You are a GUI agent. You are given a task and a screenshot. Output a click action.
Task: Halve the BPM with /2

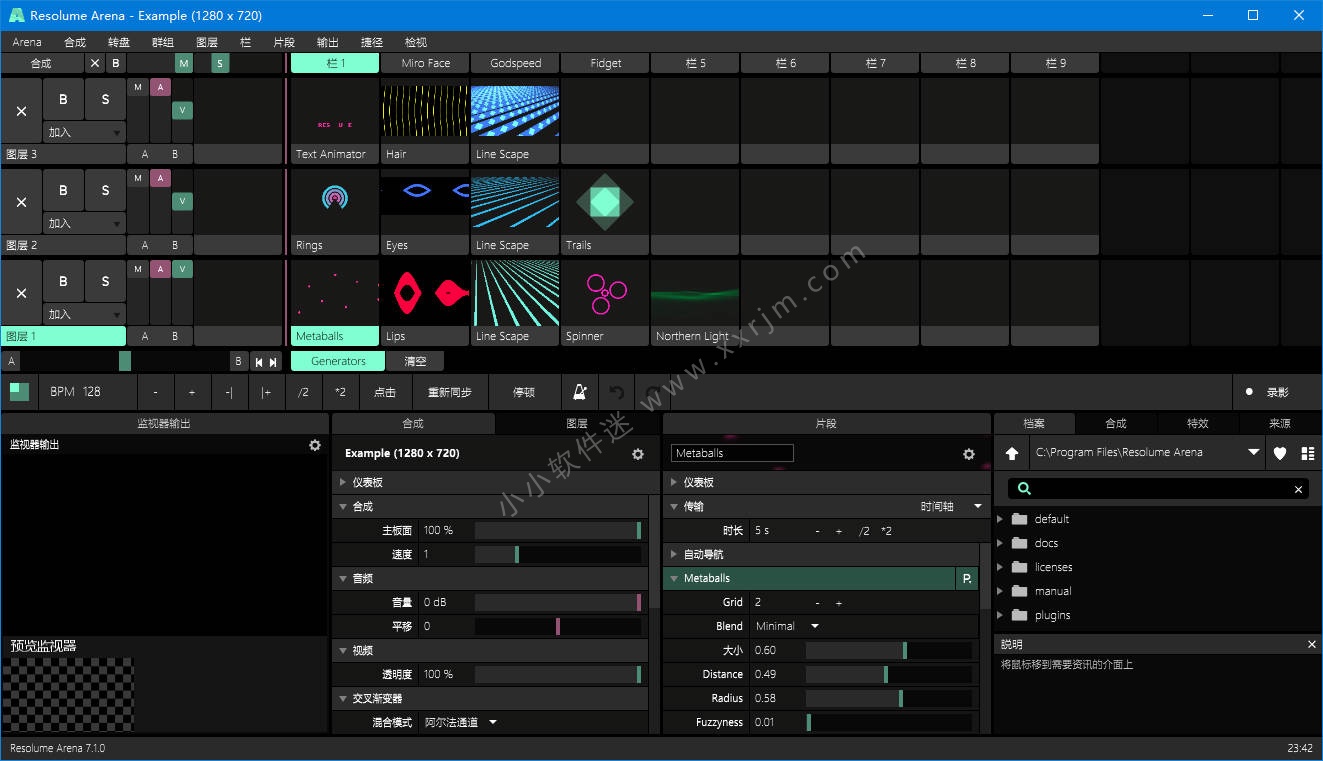tap(303, 392)
